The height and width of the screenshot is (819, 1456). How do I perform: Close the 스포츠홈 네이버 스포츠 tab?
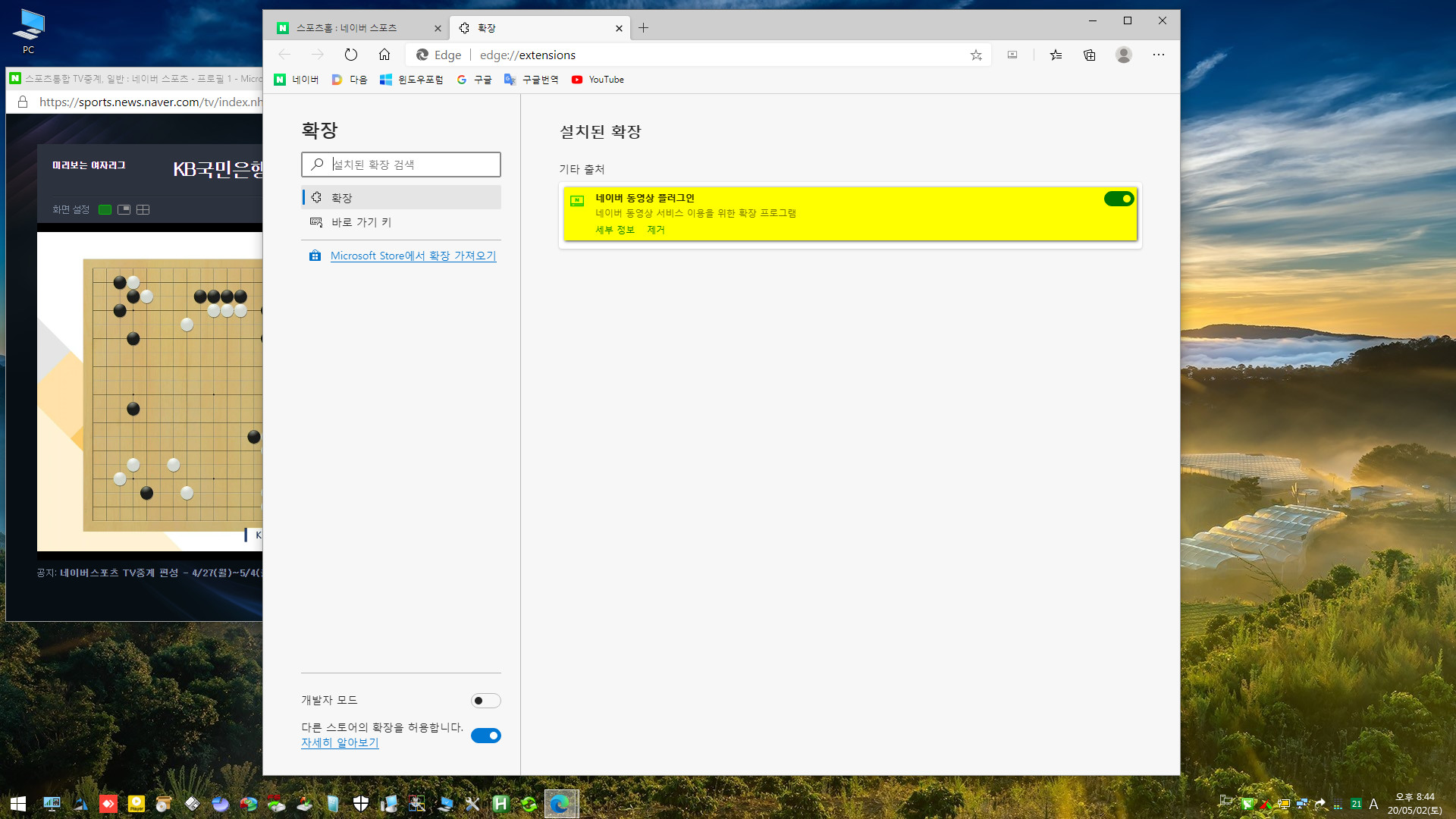click(x=438, y=28)
